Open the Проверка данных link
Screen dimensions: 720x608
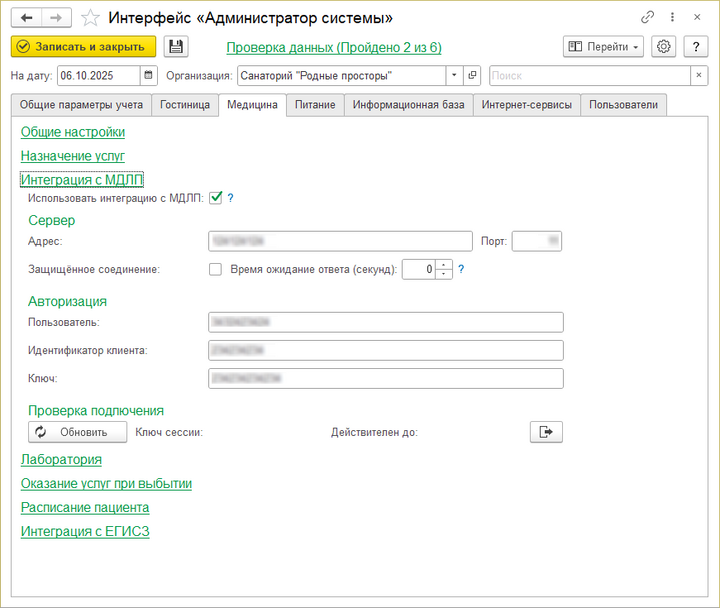tap(334, 47)
